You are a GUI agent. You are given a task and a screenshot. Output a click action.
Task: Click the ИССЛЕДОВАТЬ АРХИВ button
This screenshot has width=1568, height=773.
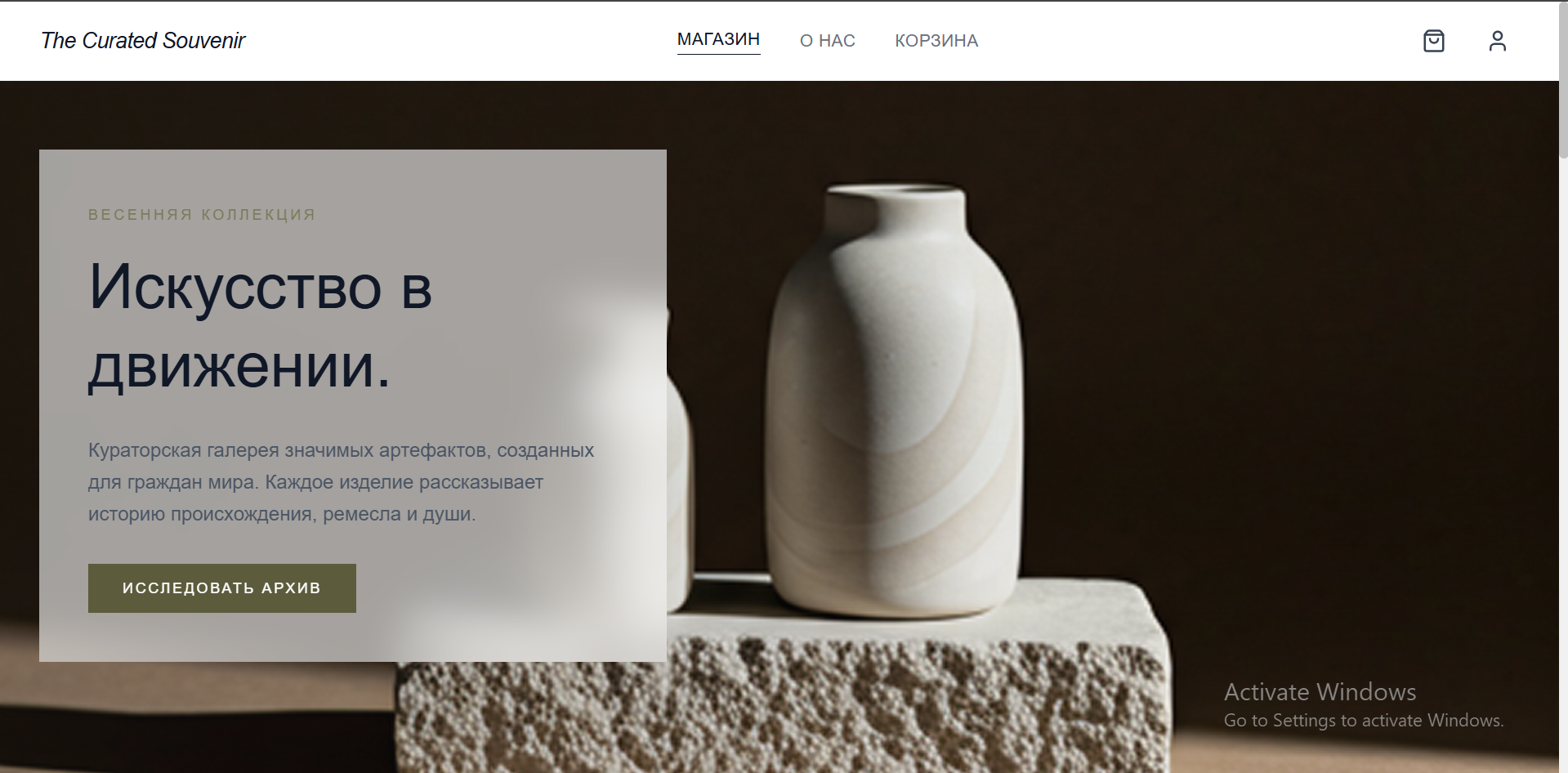coord(222,588)
